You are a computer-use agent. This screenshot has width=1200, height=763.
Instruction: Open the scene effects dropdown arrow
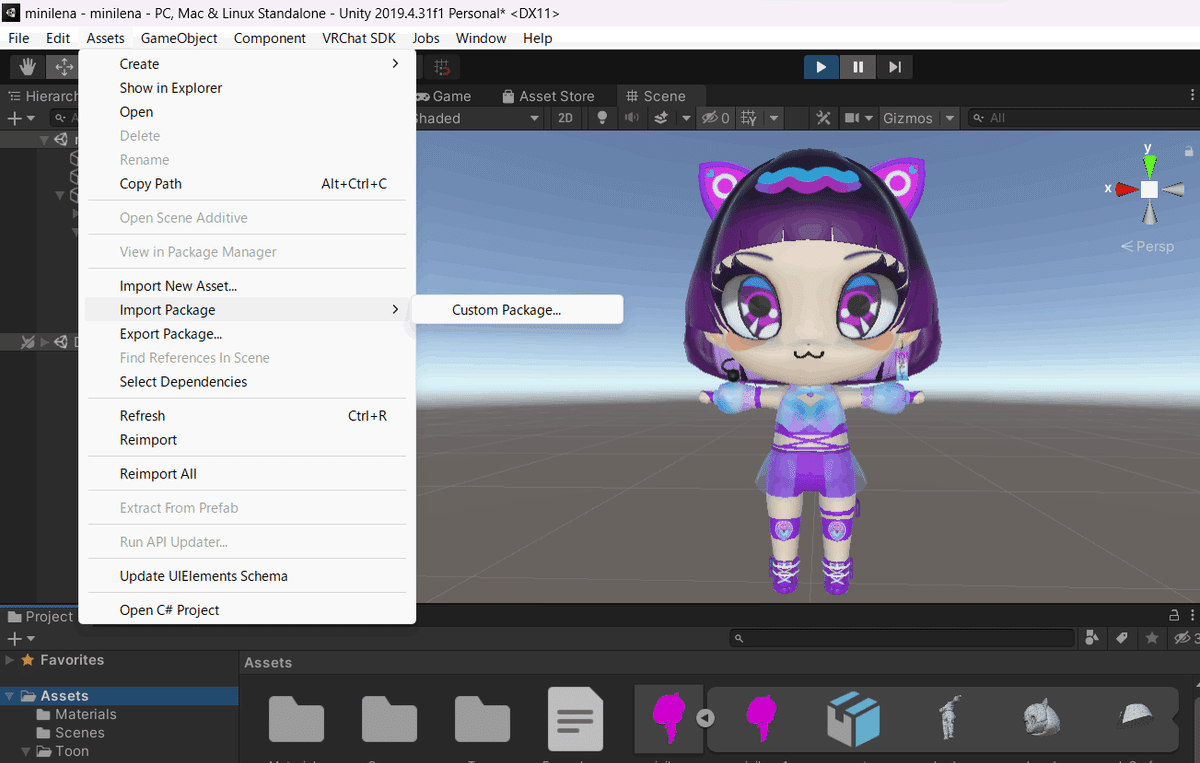686,118
